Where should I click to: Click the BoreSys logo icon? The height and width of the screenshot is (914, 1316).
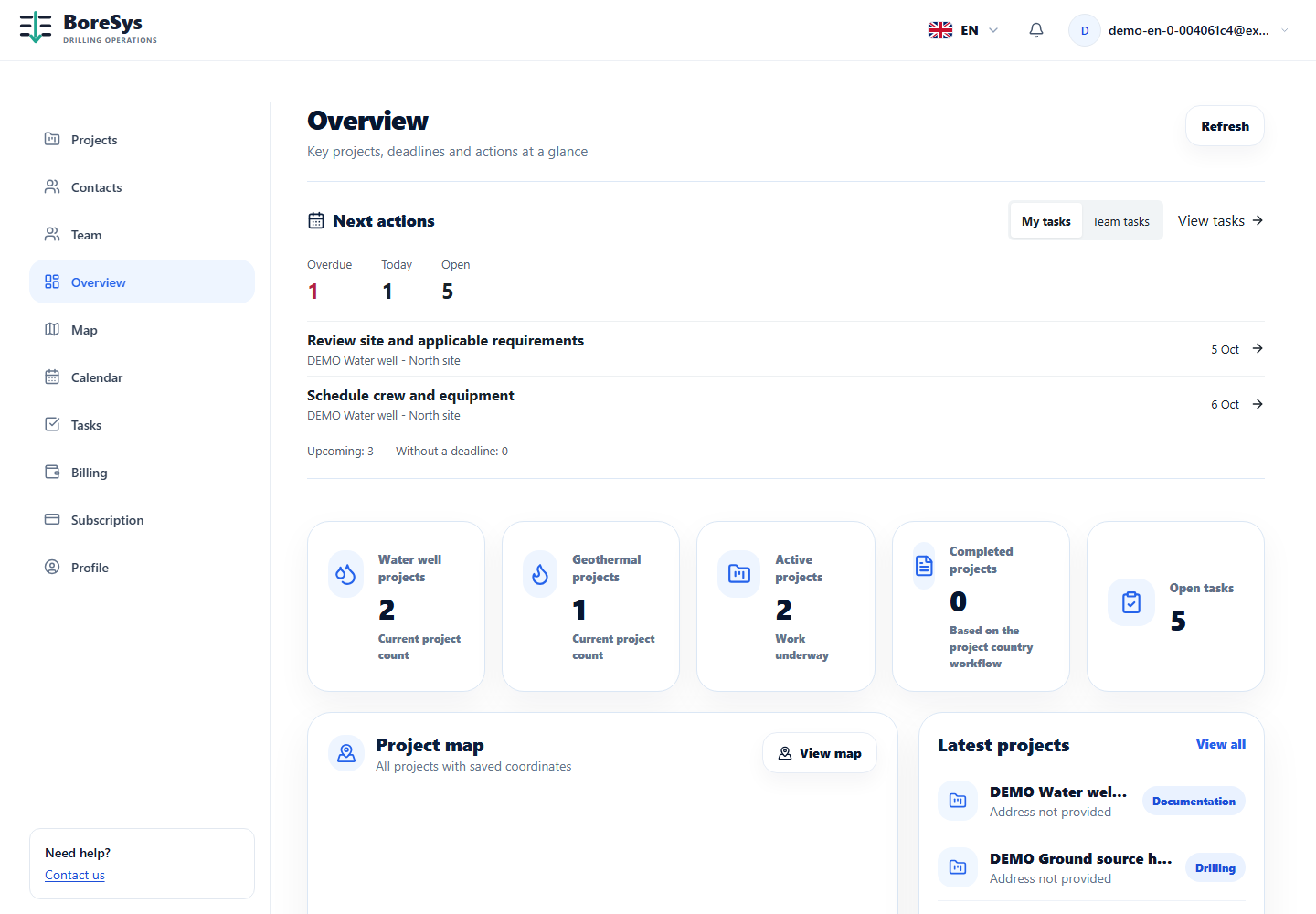[36, 27]
